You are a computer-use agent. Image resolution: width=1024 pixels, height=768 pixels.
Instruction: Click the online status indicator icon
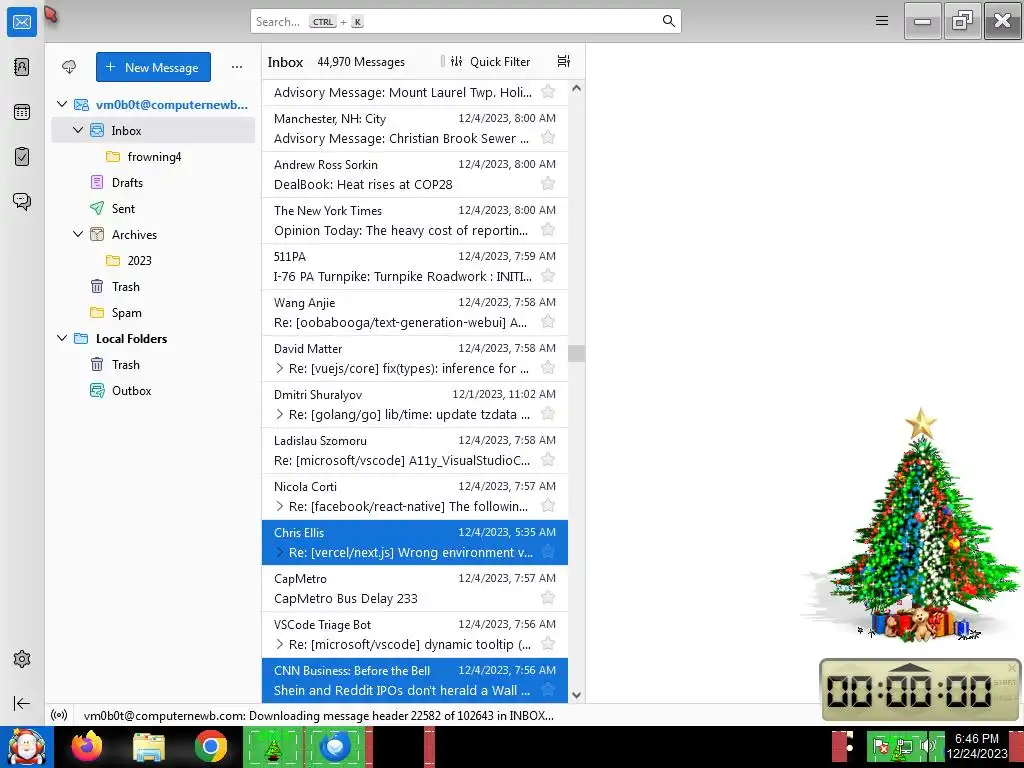point(59,715)
